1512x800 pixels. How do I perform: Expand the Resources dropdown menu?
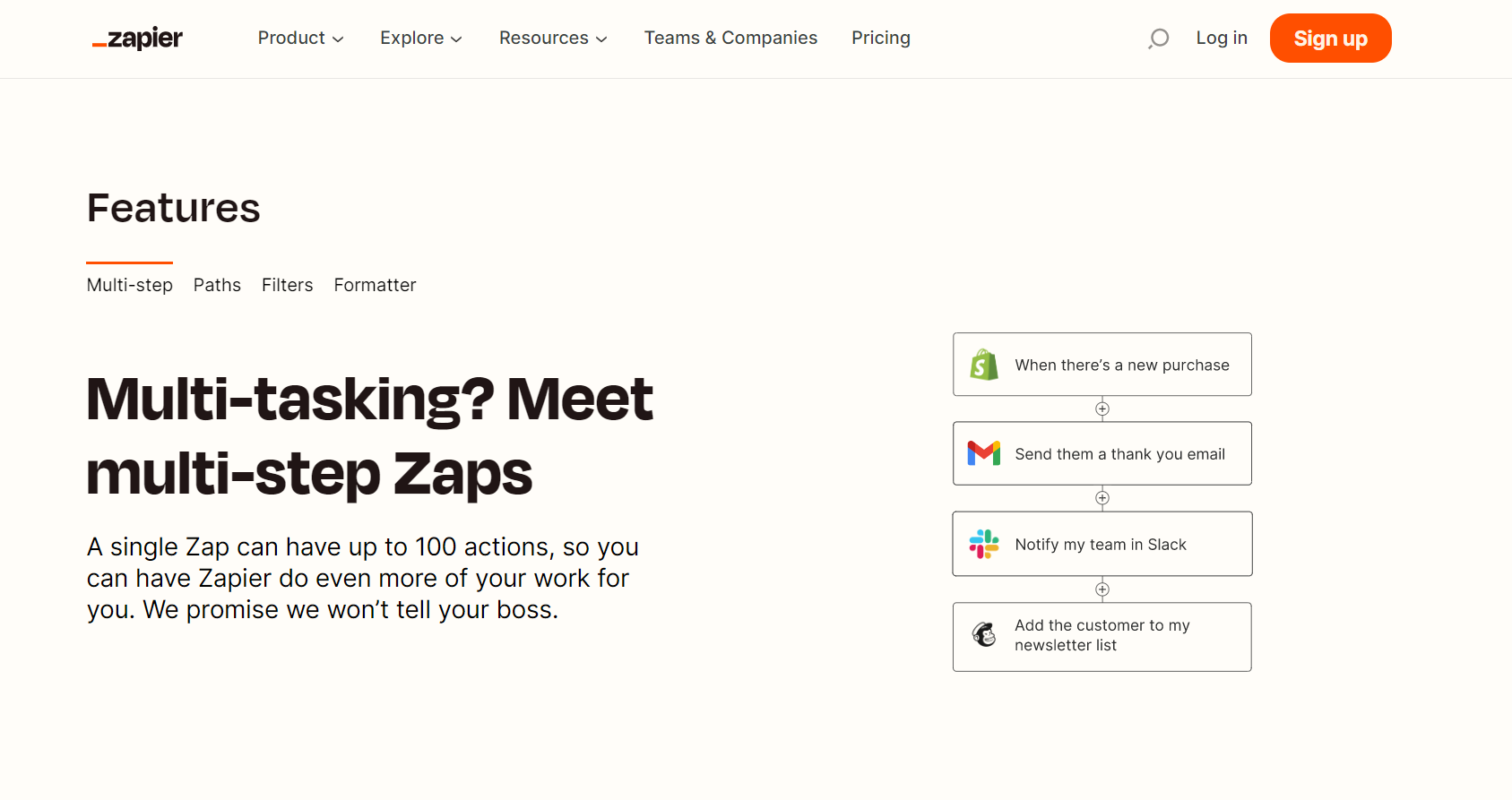pos(553,38)
